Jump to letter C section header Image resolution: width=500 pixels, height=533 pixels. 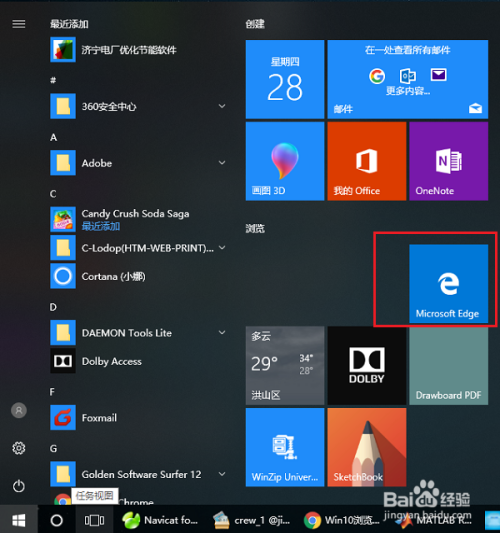pos(53,194)
